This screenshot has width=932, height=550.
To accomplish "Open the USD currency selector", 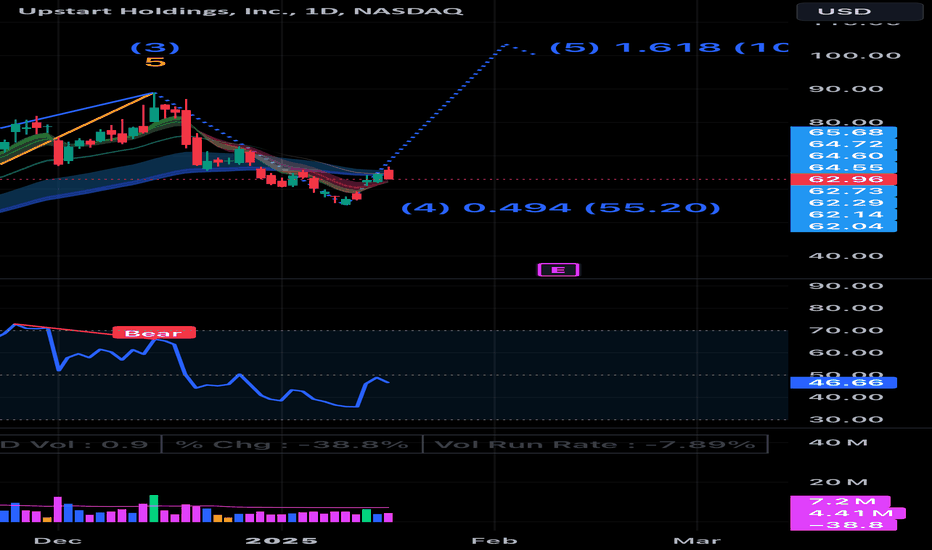I will click(859, 11).
